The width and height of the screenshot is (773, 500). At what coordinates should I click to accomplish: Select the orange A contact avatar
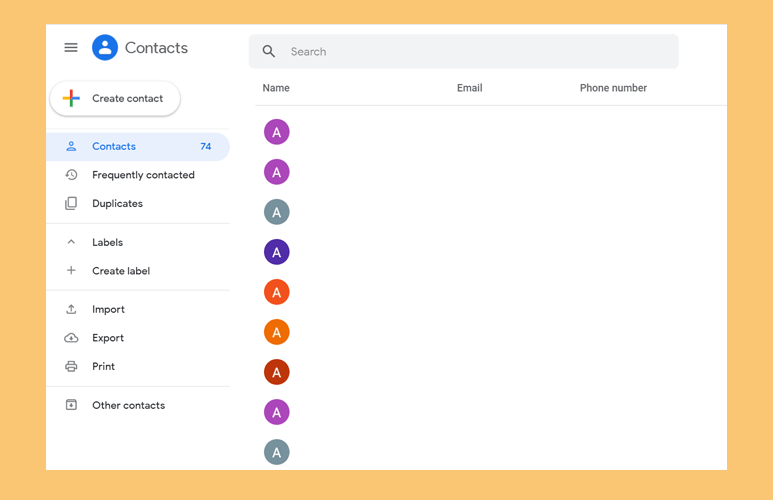[277, 332]
